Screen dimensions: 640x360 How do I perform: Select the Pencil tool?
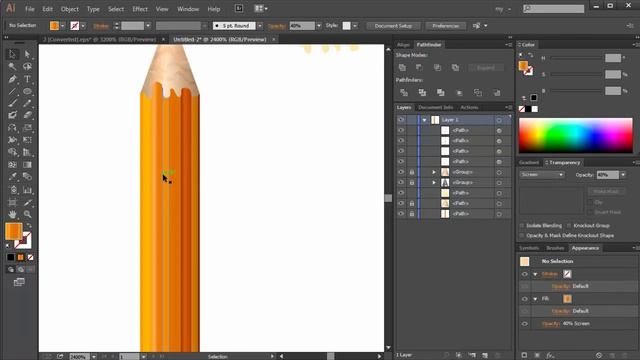[x=27, y=103]
